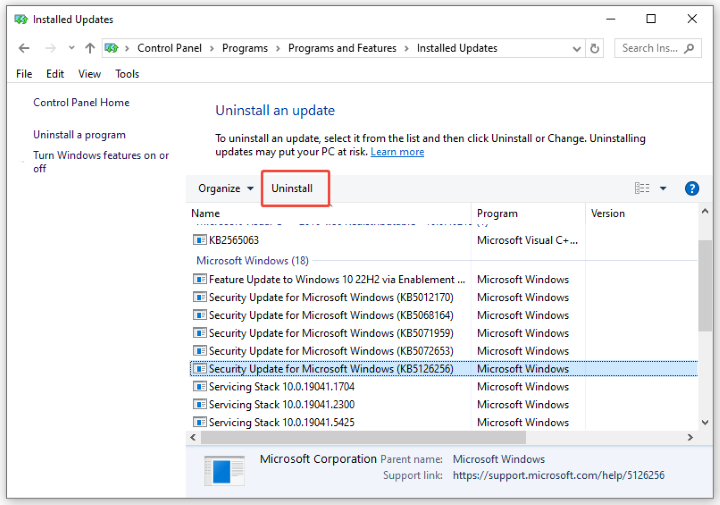Click the Installed Updates title bar icon
This screenshot has width=720, height=505.
[21, 19]
